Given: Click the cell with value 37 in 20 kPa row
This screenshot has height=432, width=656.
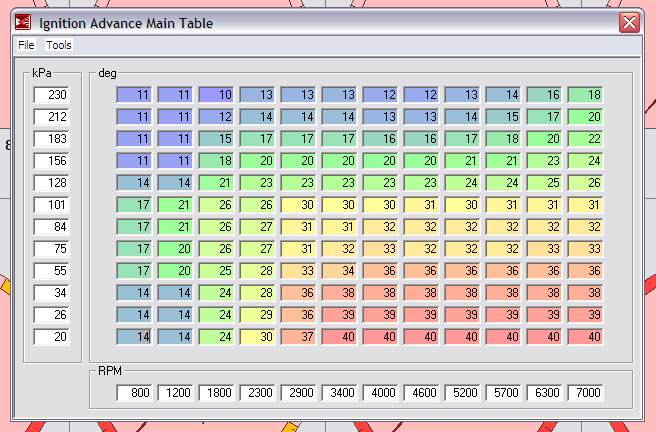Looking at the screenshot, I should point(298,336).
